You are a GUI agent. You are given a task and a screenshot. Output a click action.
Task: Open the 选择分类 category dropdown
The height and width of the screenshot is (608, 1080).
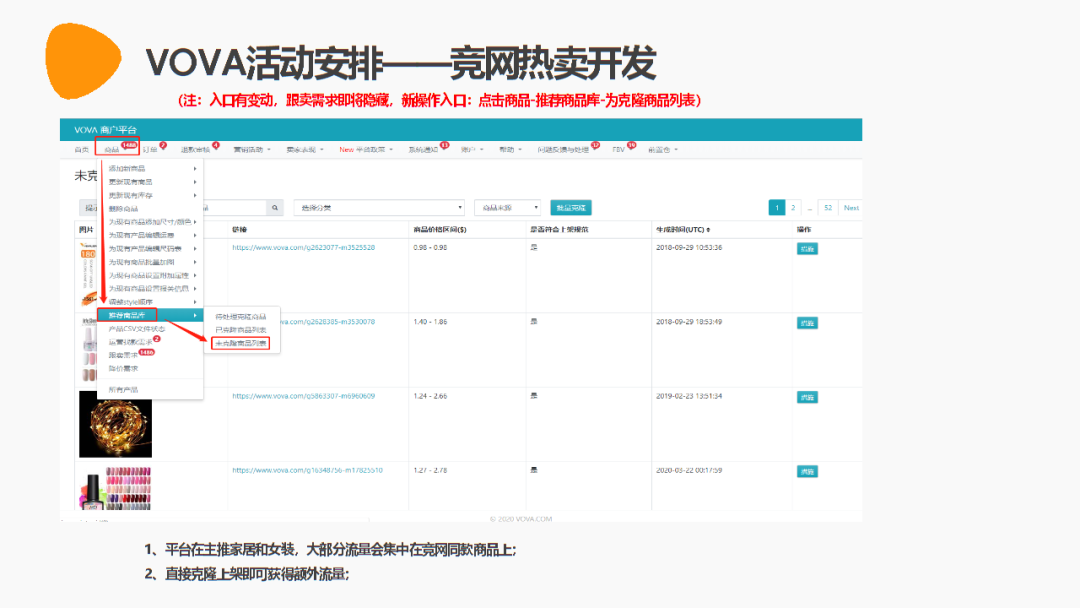[x=379, y=207]
